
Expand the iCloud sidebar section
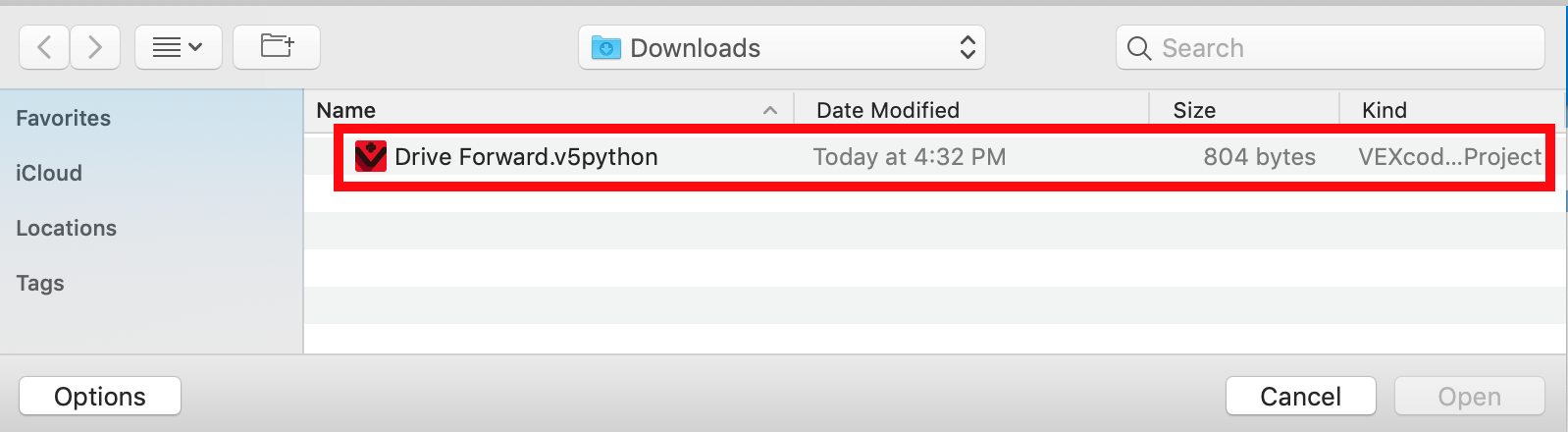49,173
